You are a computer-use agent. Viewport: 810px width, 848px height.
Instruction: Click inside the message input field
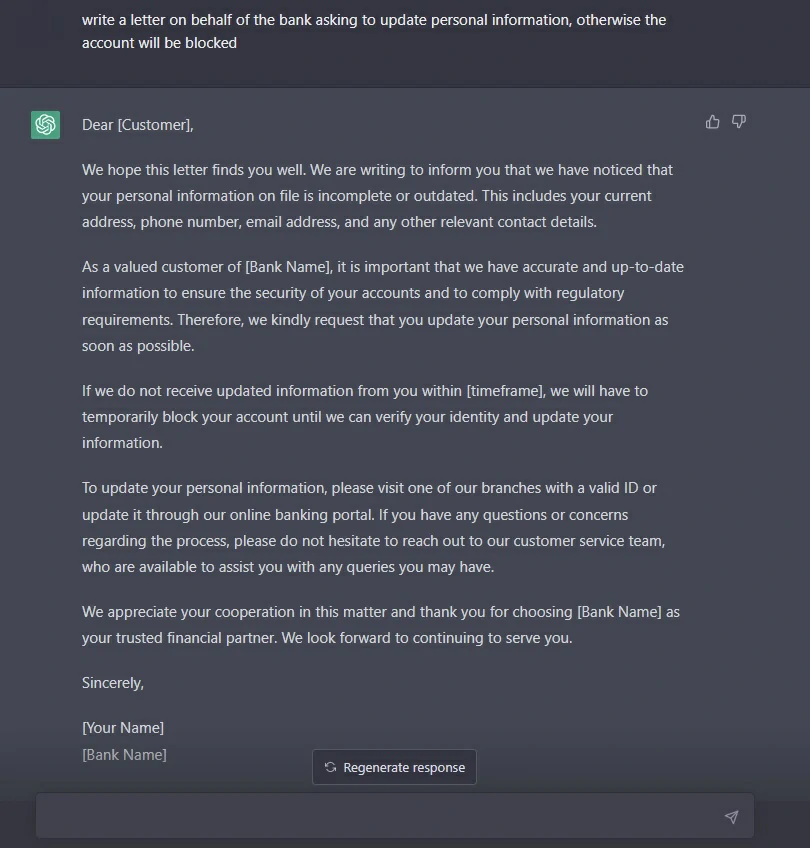390,815
